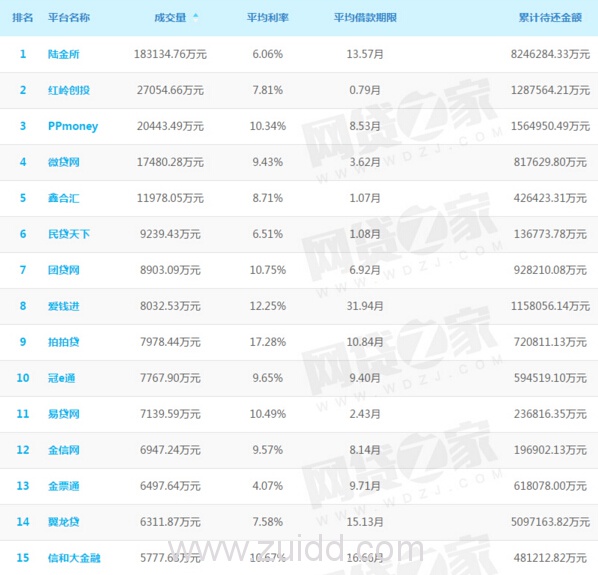Click the 平均利率 column header
The width and height of the screenshot is (598, 575).
click(268, 18)
